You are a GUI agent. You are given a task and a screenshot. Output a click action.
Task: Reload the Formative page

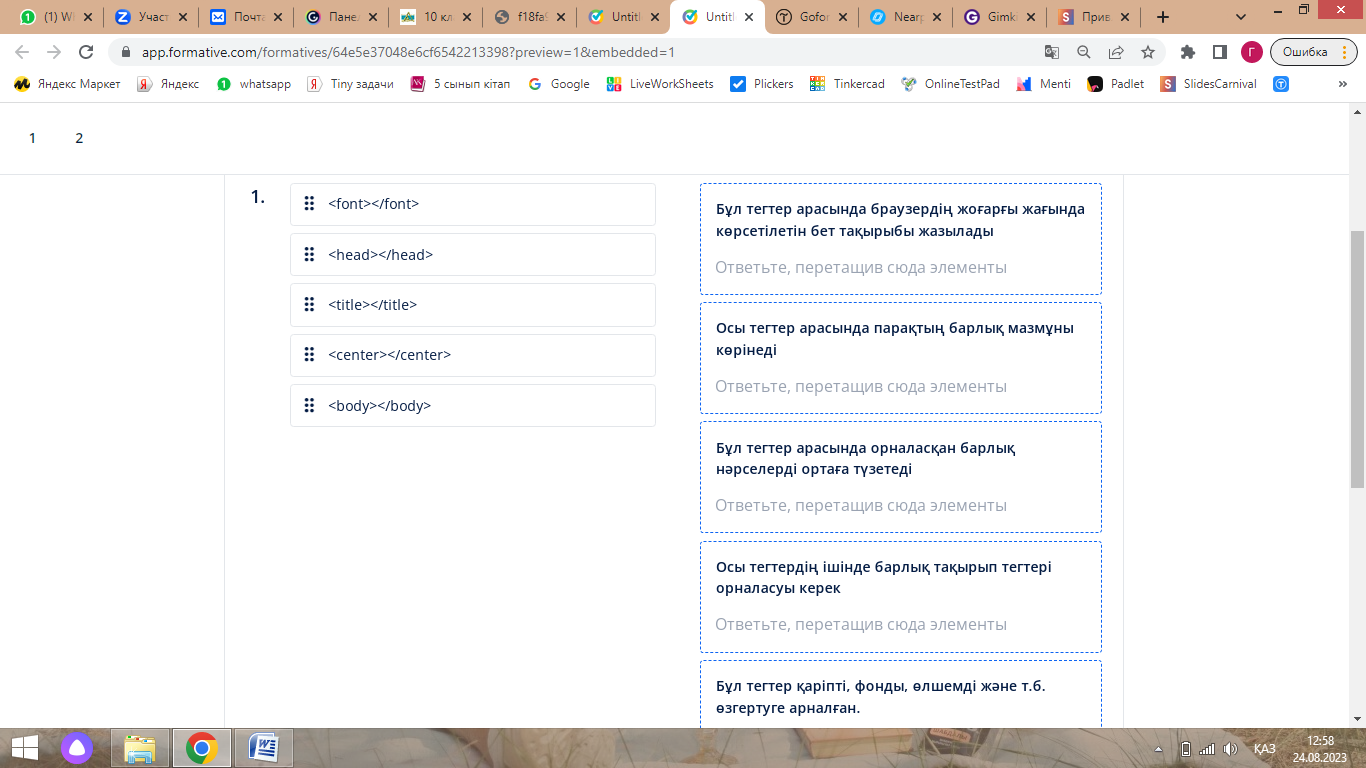(x=86, y=52)
